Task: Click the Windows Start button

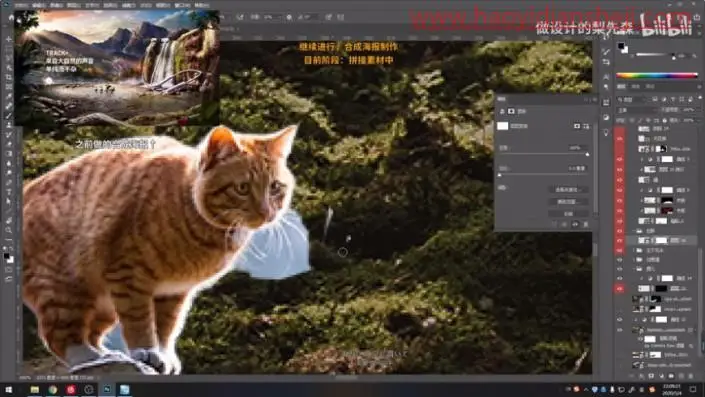Action: pyautogui.click(x=9, y=389)
